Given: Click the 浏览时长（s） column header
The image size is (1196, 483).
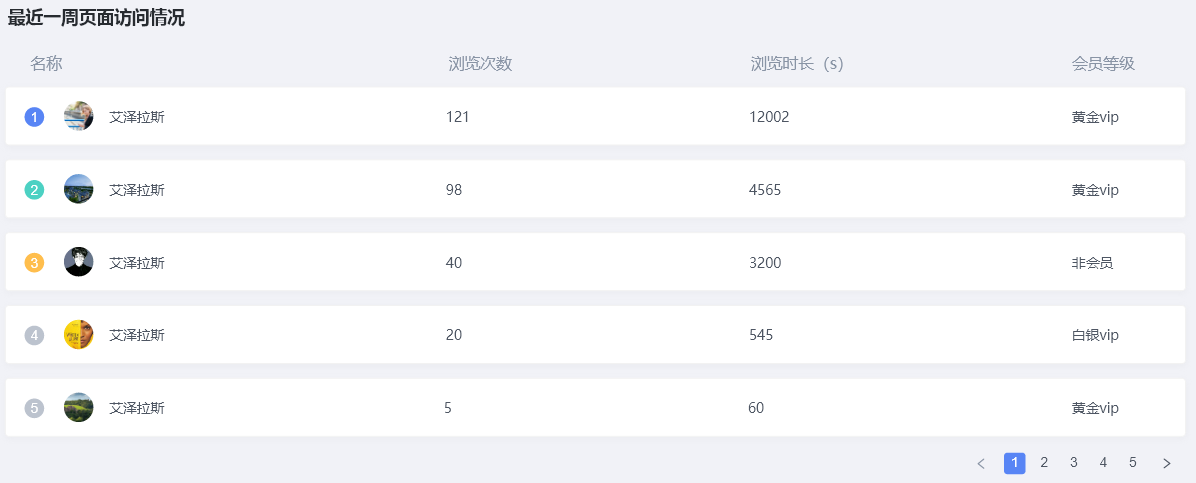Looking at the screenshot, I should pyautogui.click(x=797, y=64).
